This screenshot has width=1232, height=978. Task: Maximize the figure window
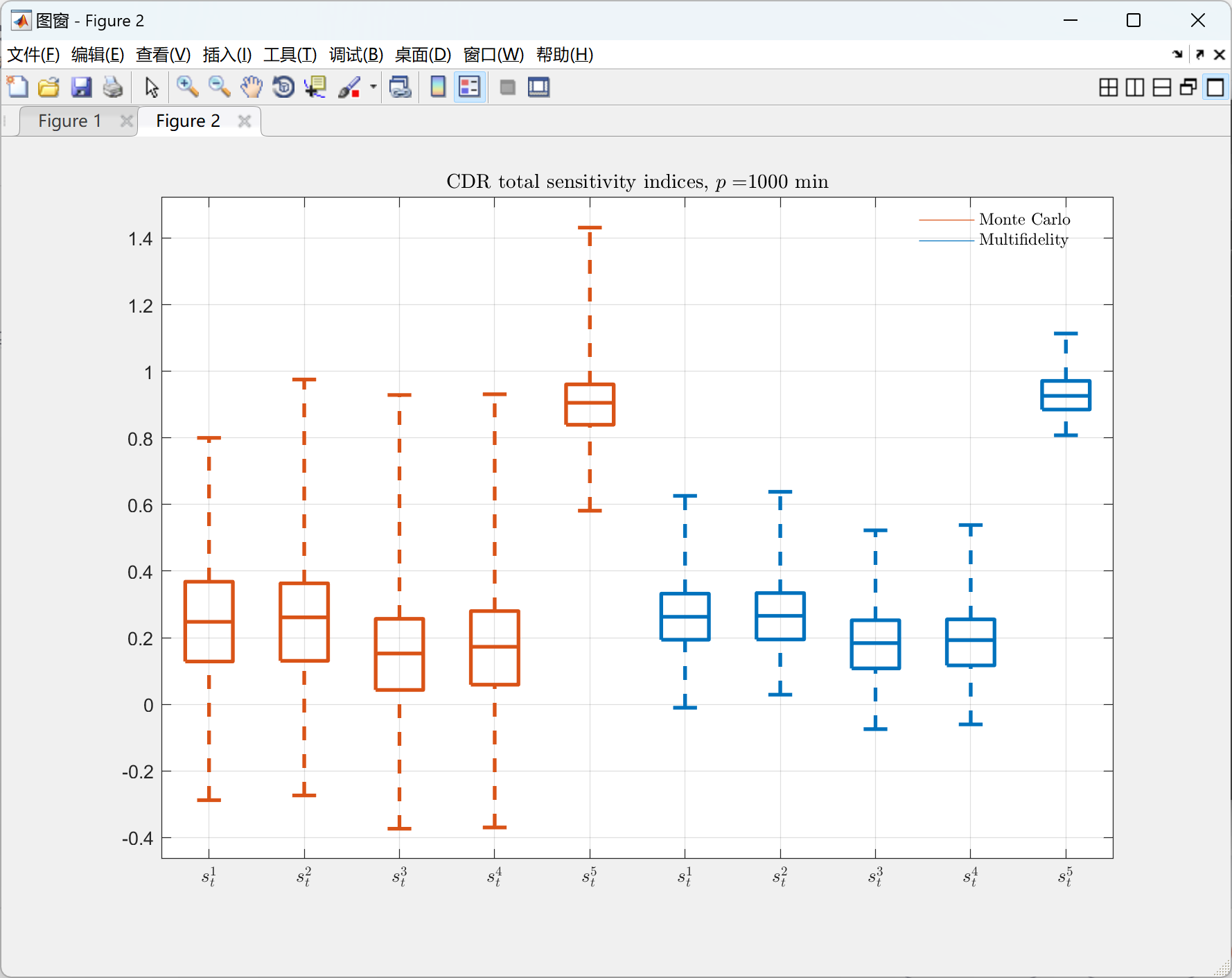pyautogui.click(x=1134, y=21)
